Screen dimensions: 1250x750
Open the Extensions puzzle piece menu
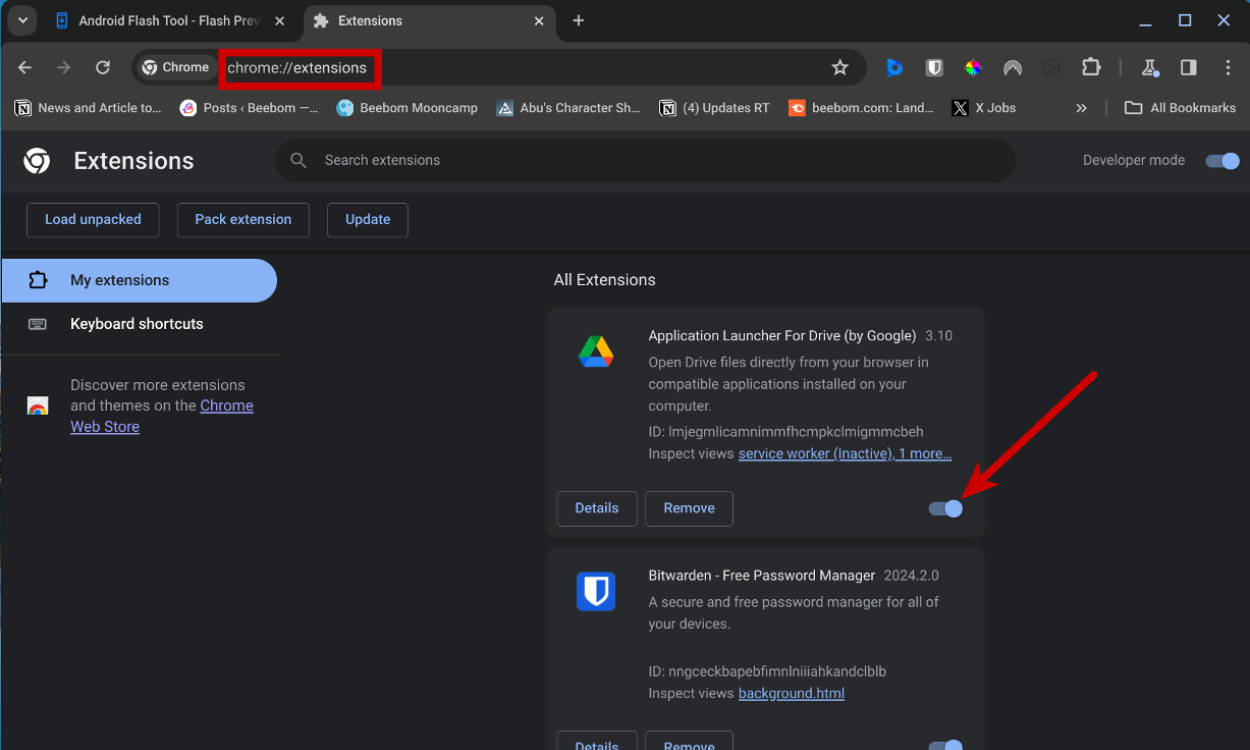pos(1091,67)
